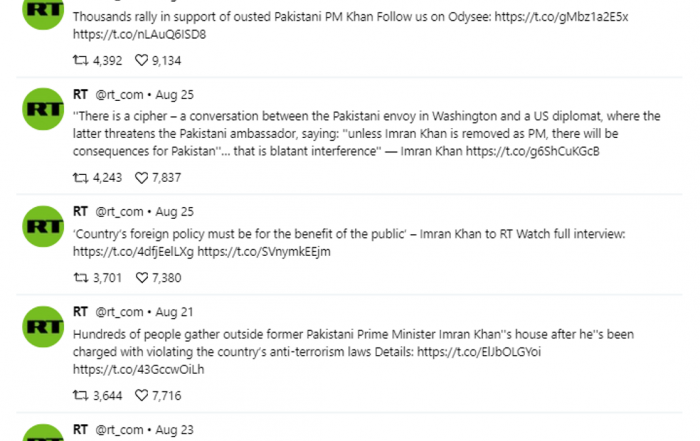700x441 pixels.
Task: Retweet the post with 3,644 retweets
Action: (80, 395)
